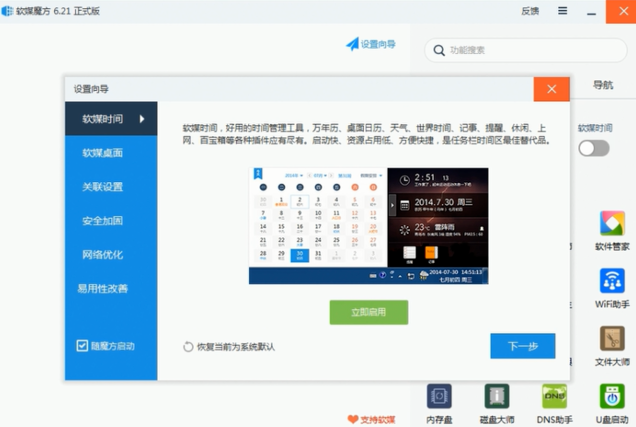The image size is (636, 427).
Task: Open the DNS助手 tool
Action: 554,396
